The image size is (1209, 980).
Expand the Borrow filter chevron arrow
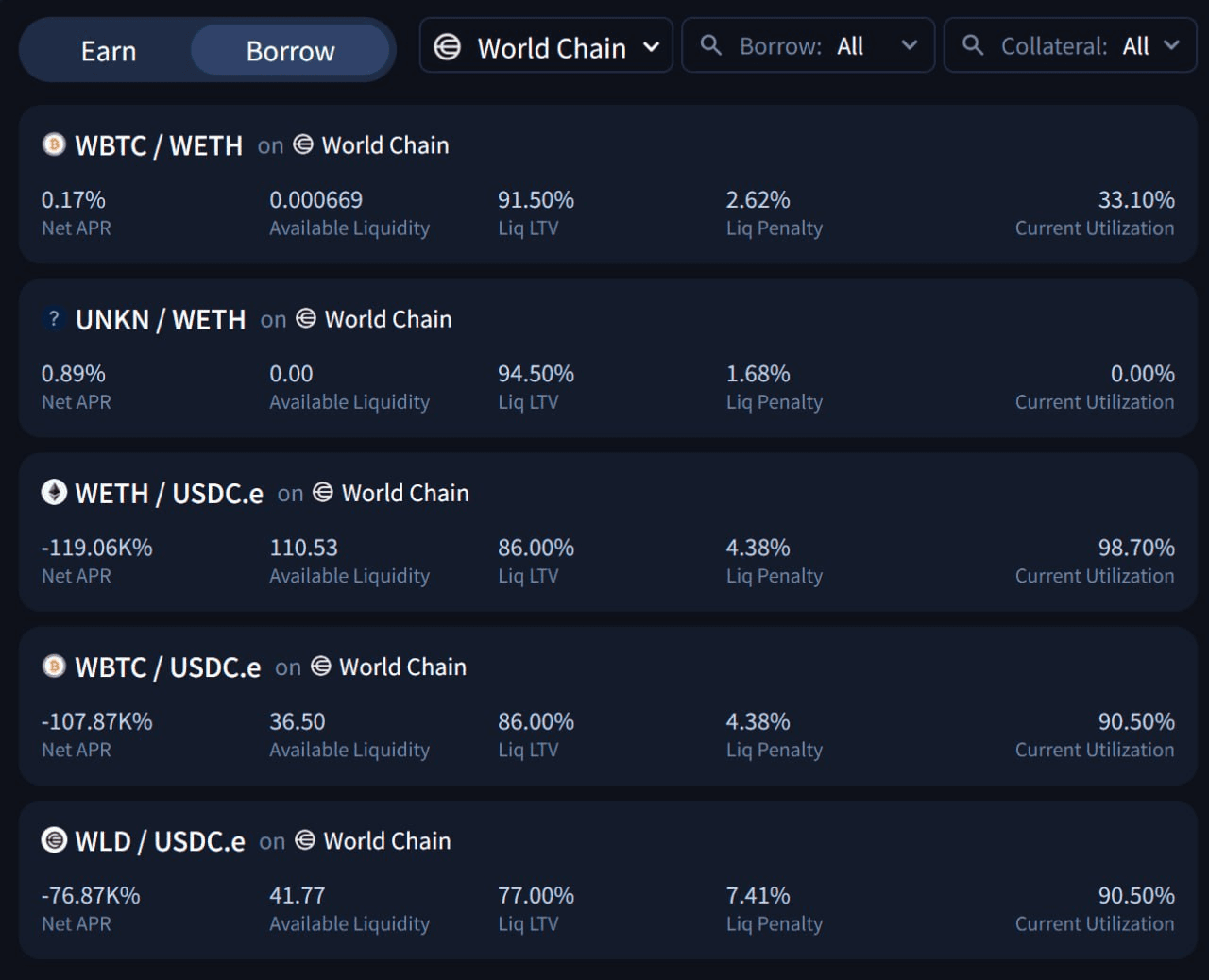click(x=910, y=45)
